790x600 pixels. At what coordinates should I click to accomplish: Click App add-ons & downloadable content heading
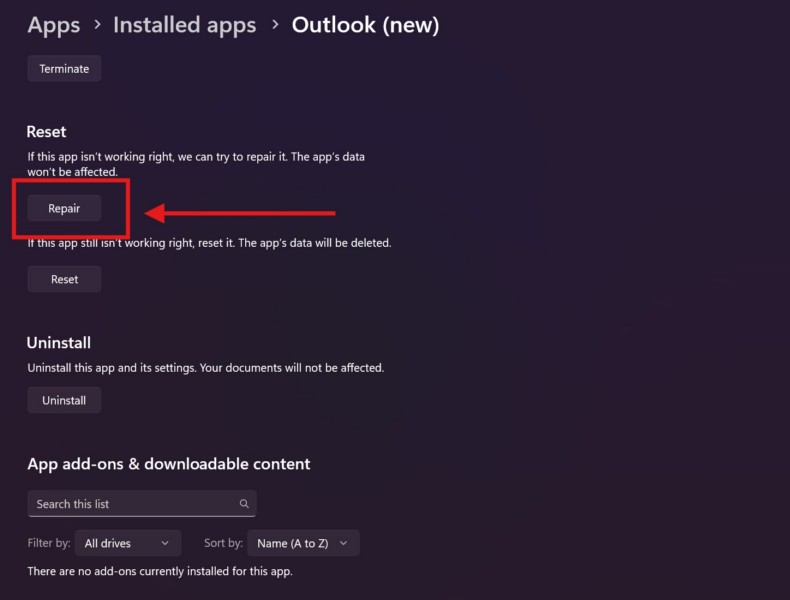click(x=169, y=464)
